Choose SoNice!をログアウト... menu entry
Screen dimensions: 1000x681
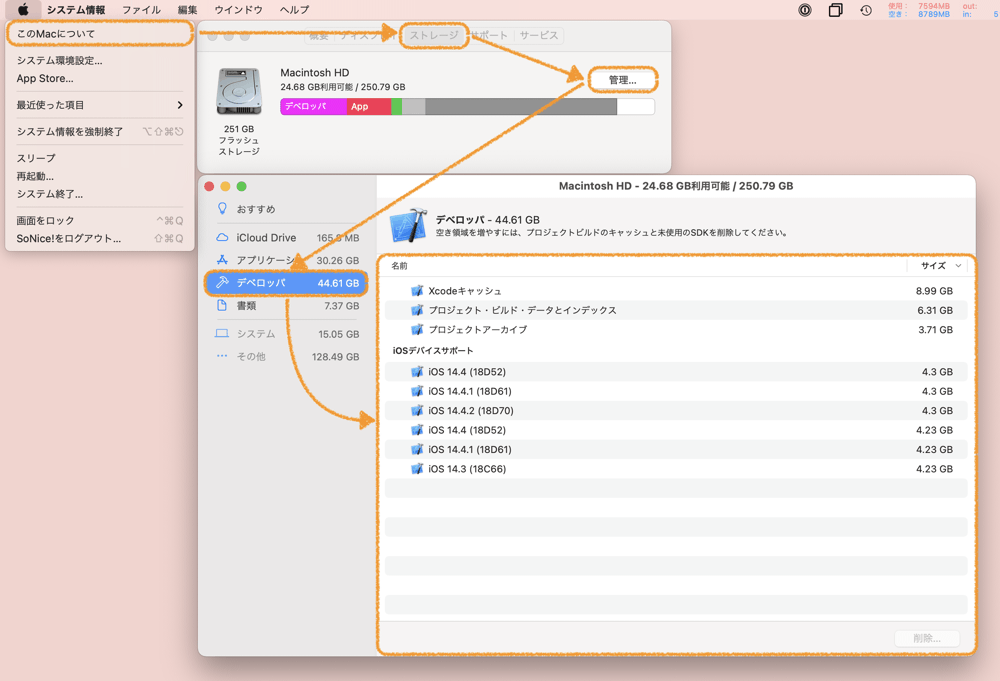coord(99,238)
